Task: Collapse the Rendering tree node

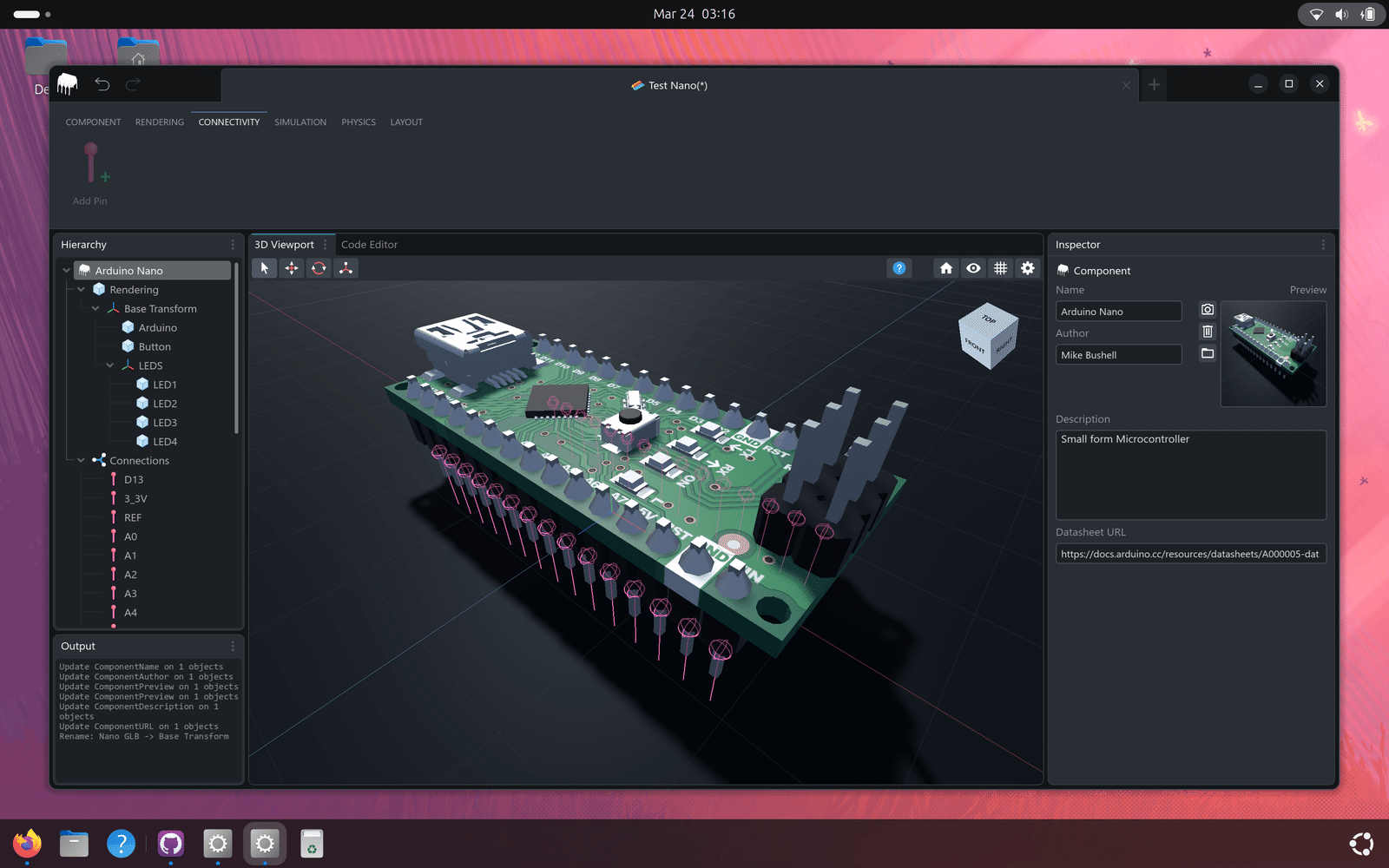Action: 82,290
